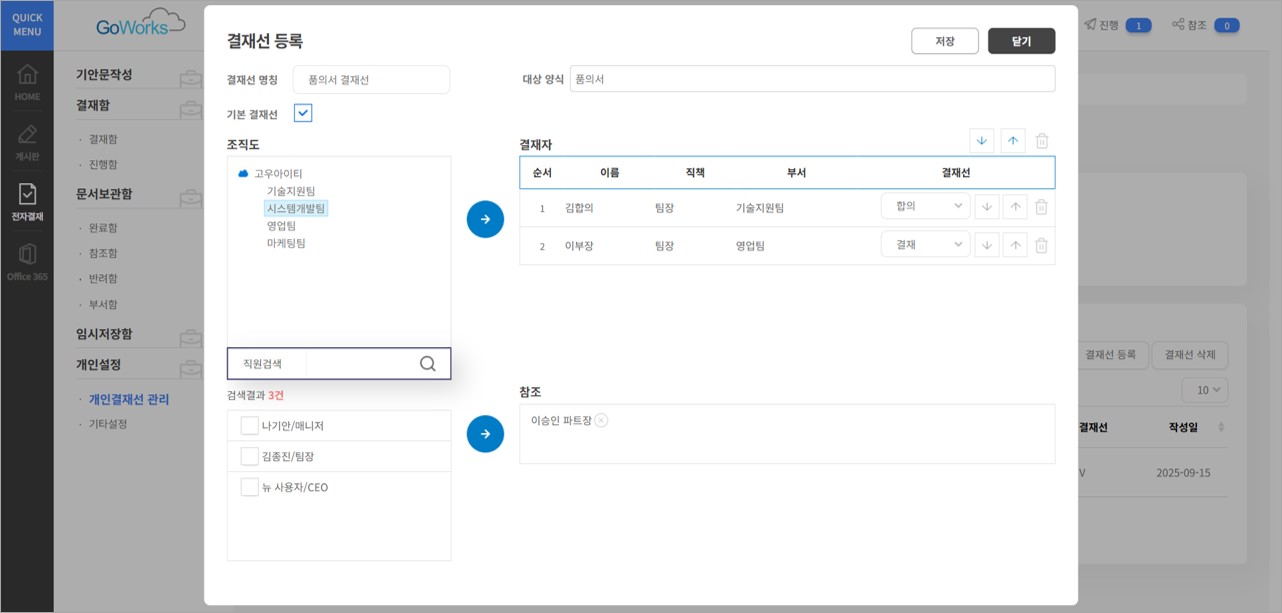Open 전자결재 in the left sidebar

point(27,201)
